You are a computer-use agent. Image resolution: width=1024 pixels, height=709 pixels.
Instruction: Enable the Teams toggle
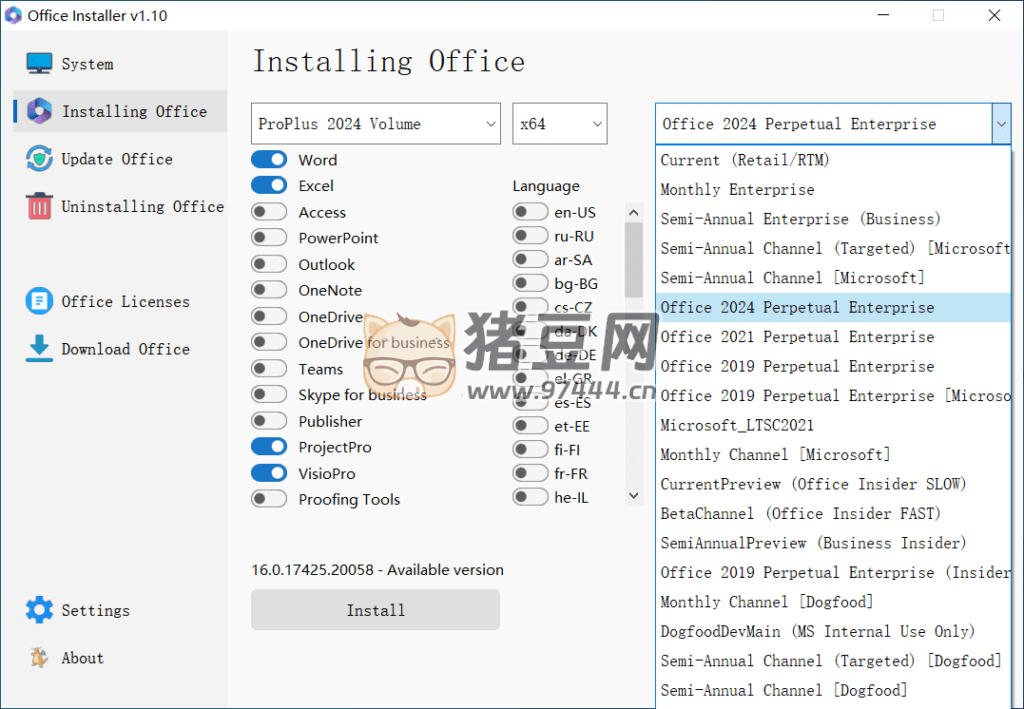tap(269, 368)
